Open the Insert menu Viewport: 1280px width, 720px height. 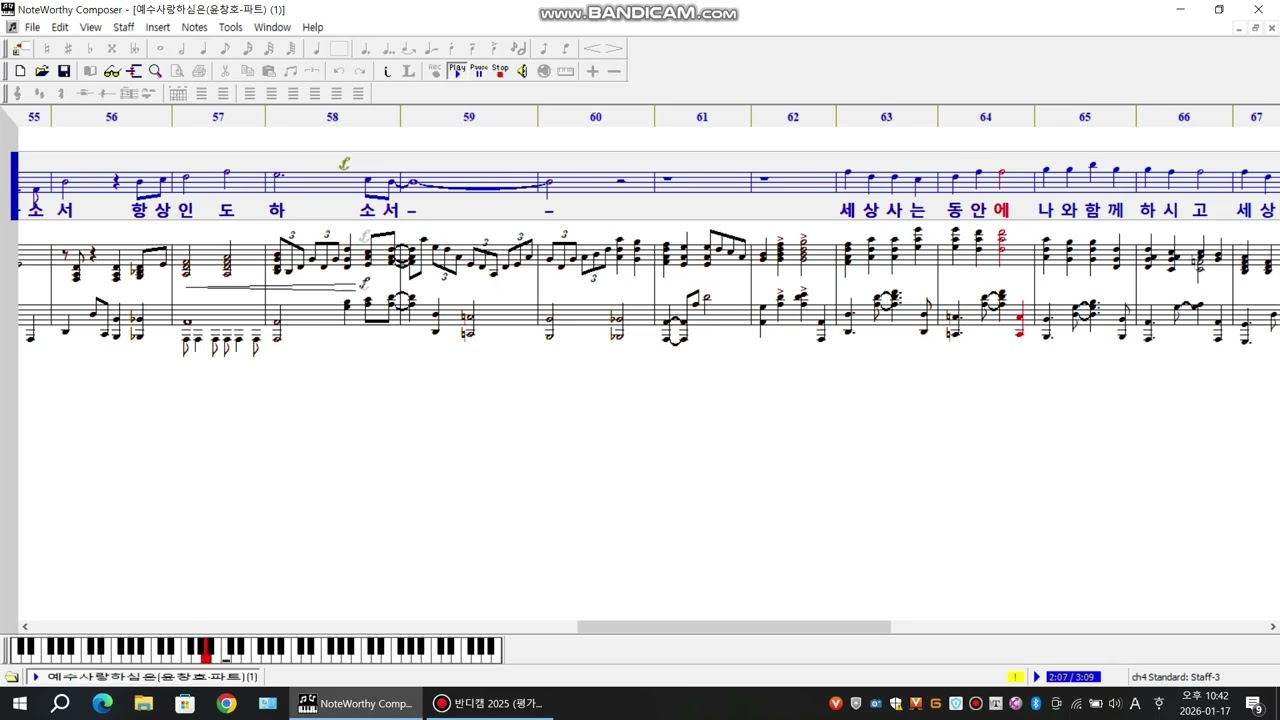click(x=157, y=27)
